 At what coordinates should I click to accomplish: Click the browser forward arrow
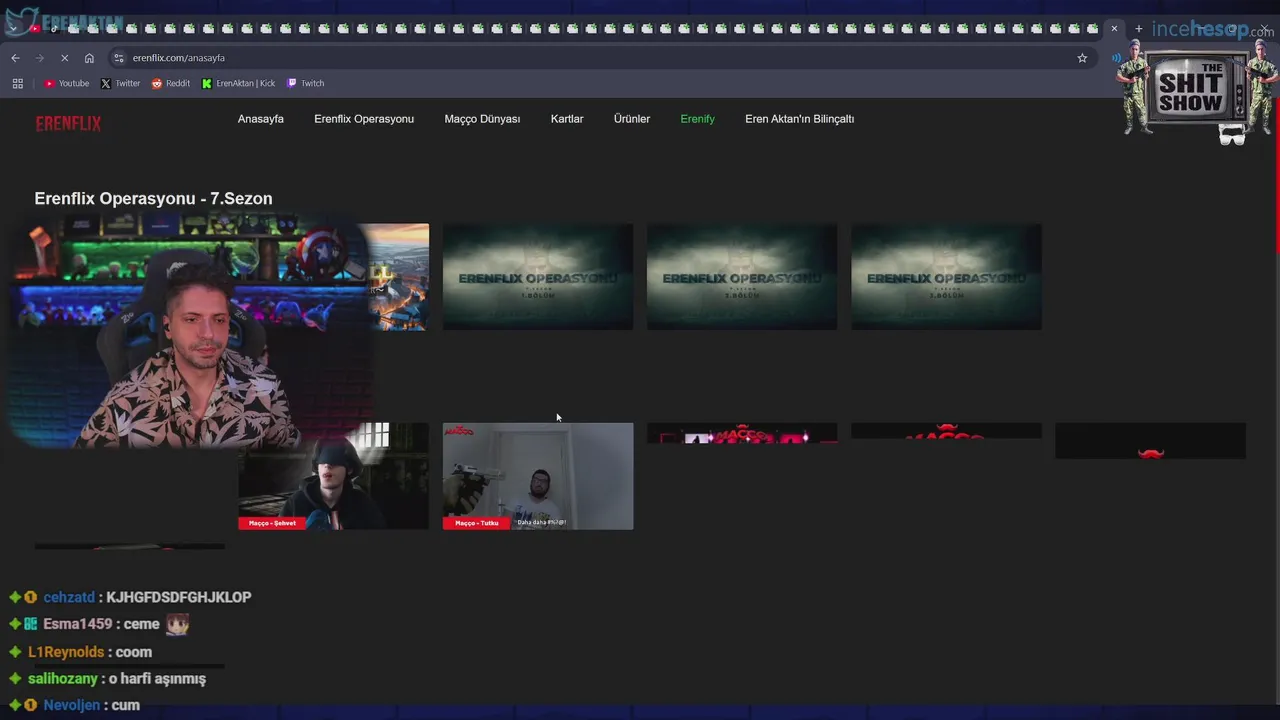[x=40, y=58]
